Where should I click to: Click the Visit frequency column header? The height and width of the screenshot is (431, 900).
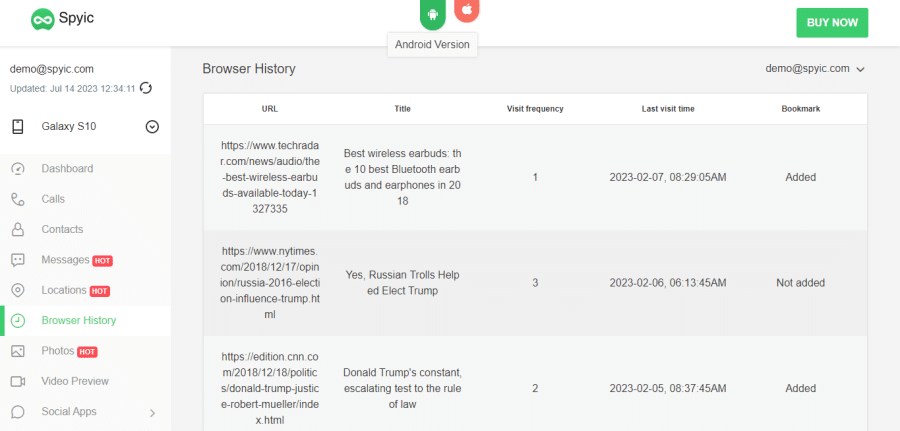(x=535, y=109)
